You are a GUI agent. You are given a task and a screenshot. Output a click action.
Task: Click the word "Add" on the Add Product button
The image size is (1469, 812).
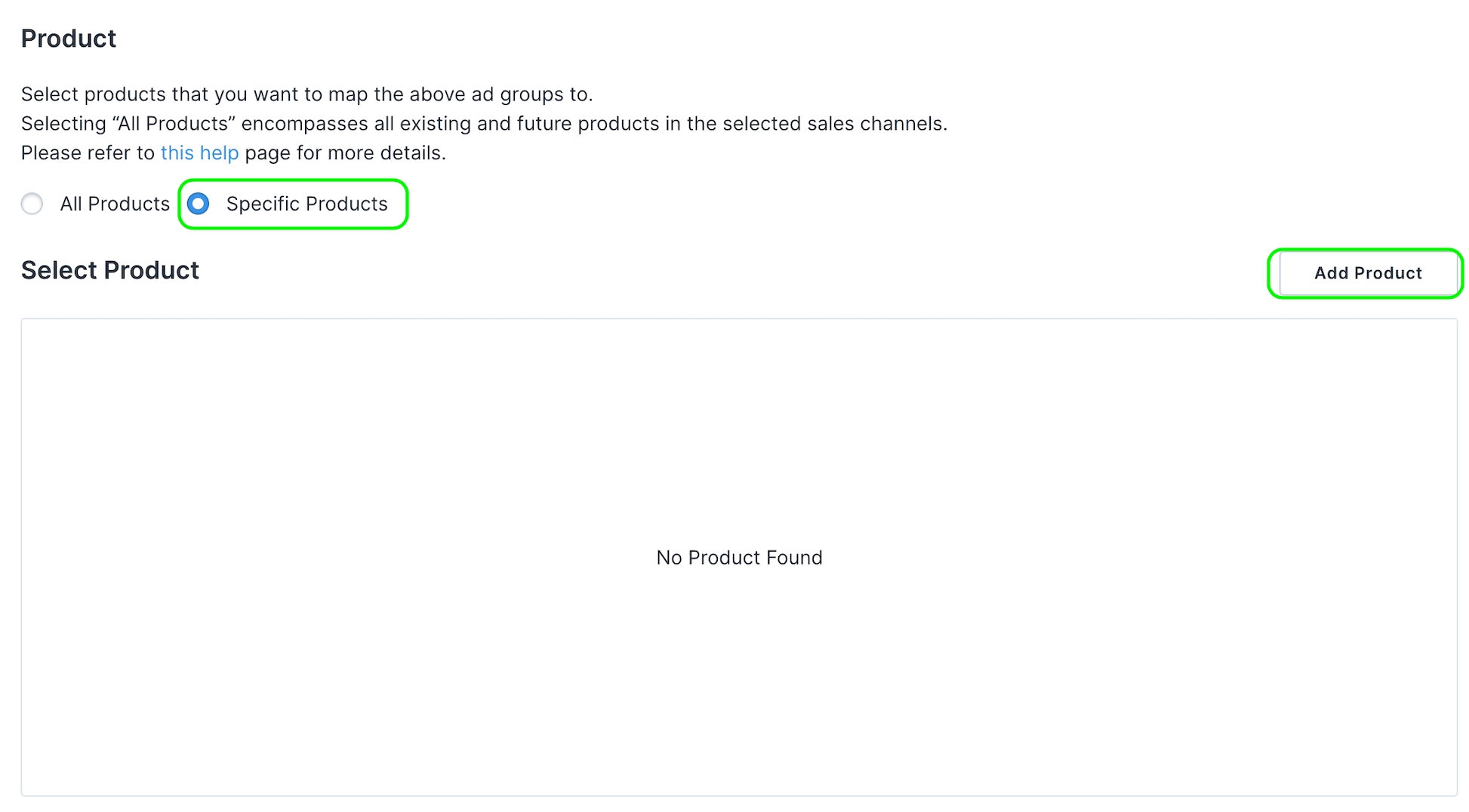point(1332,273)
